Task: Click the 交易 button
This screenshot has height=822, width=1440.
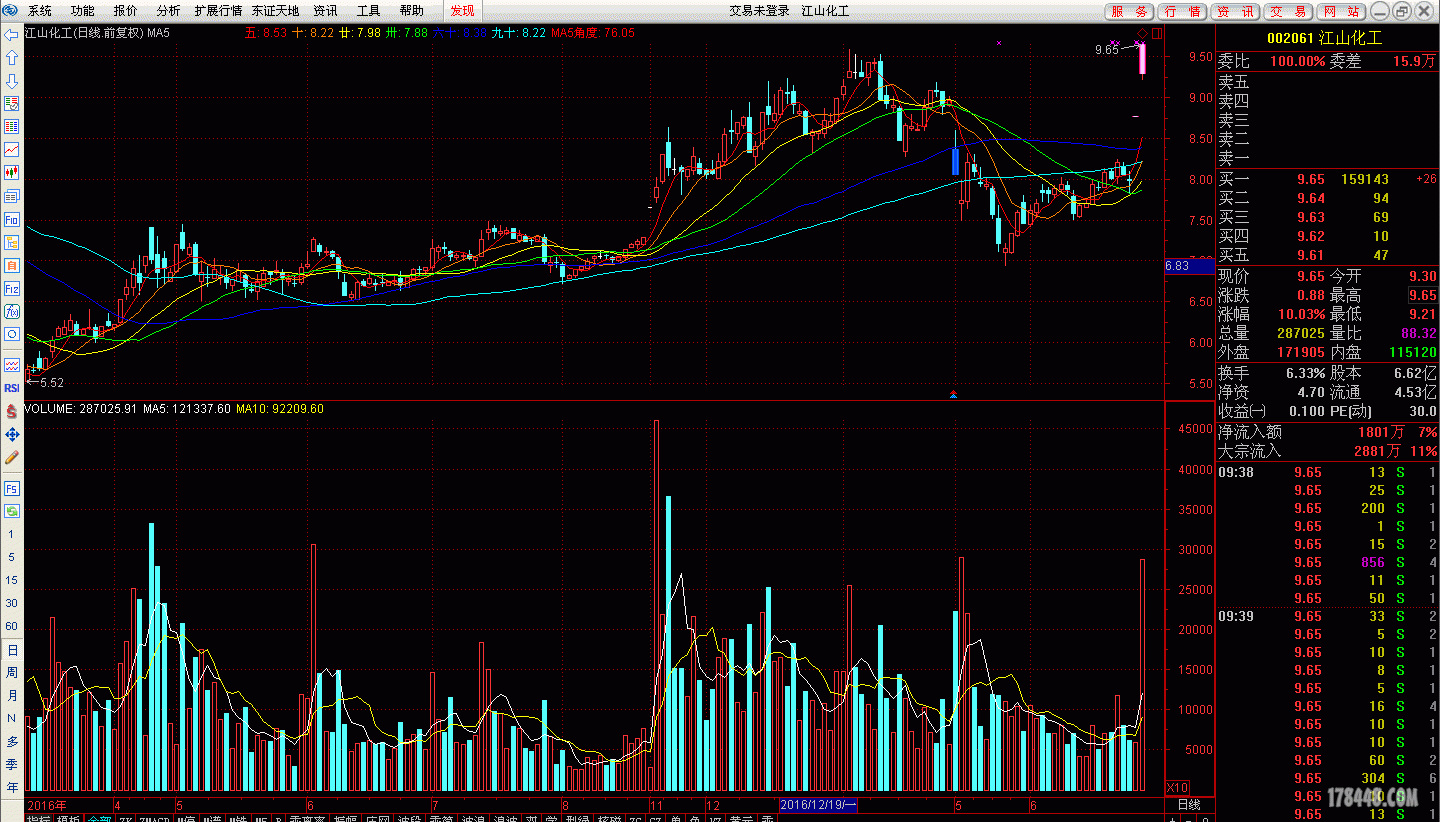Action: [1289, 11]
